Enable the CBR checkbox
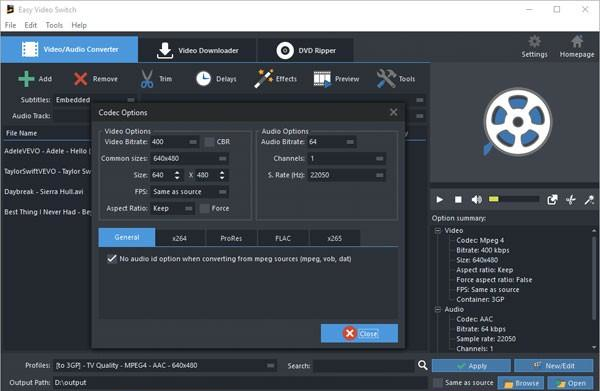Viewport: 600px width, 391px height. click(209, 142)
